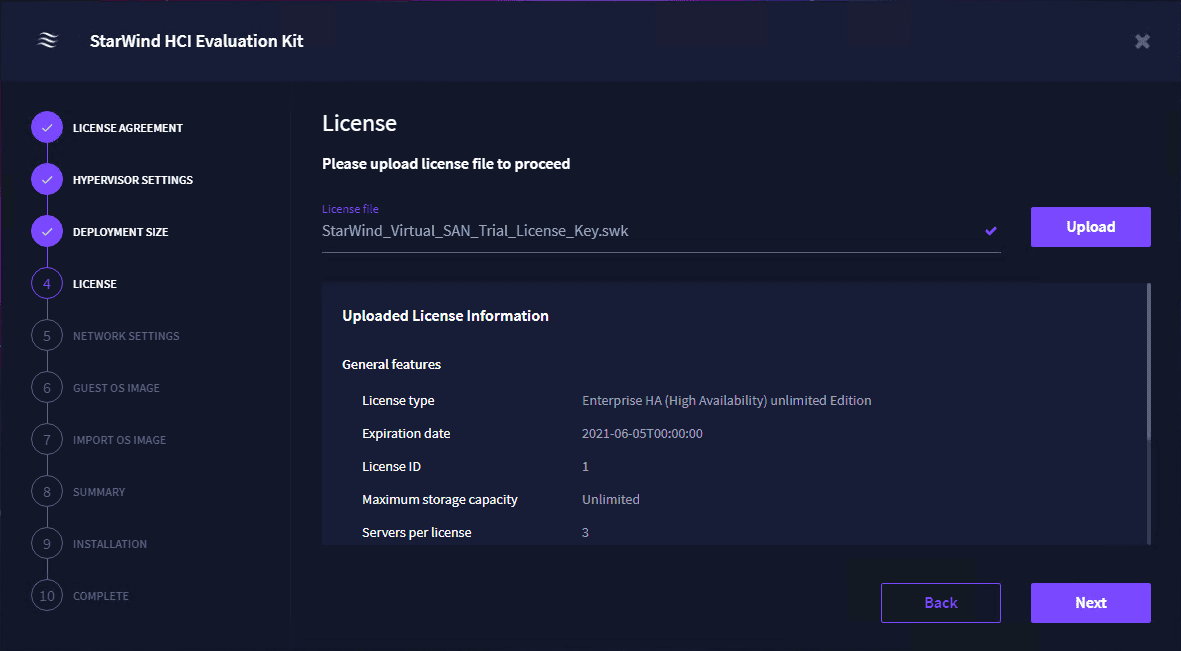Click the Deployment Size completed checkmark circle
The width and height of the screenshot is (1181, 651).
47,232
